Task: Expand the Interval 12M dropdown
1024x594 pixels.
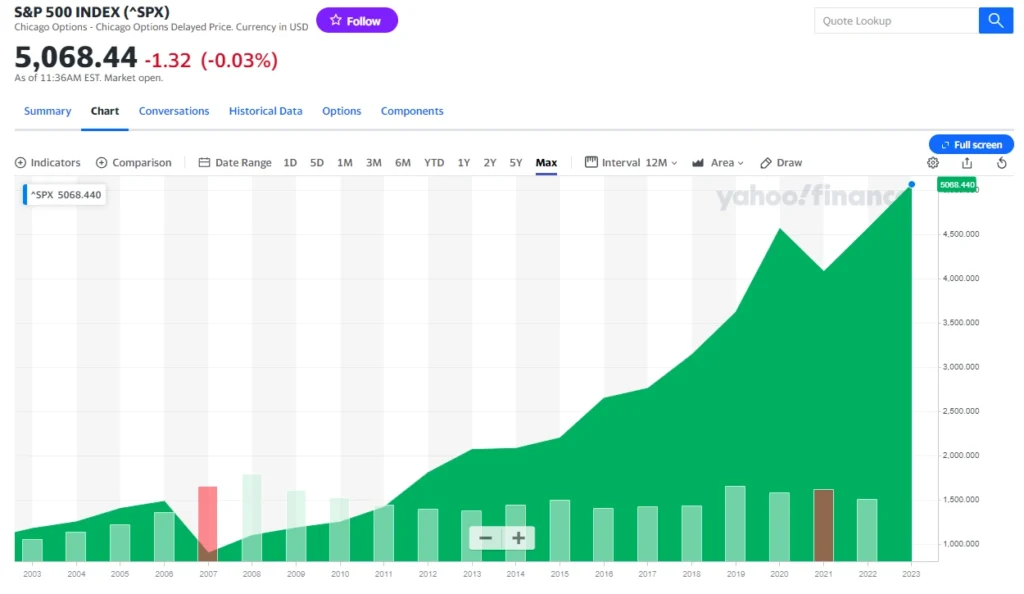Action: point(631,163)
